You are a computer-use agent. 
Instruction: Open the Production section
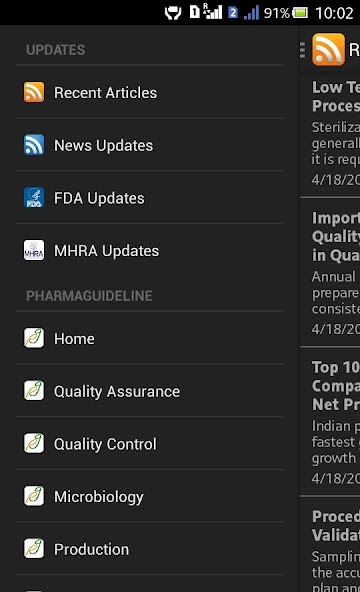click(x=150, y=549)
